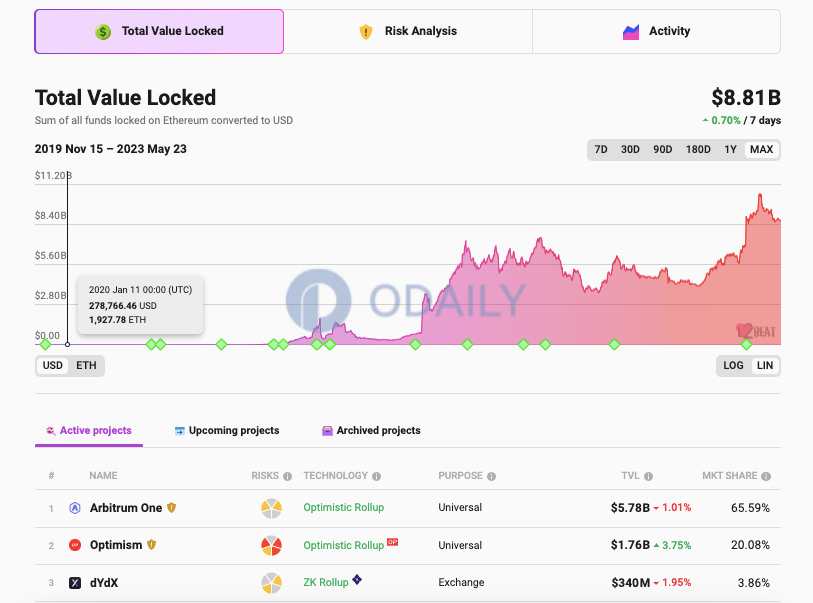Select the MAX time range

click(761, 149)
